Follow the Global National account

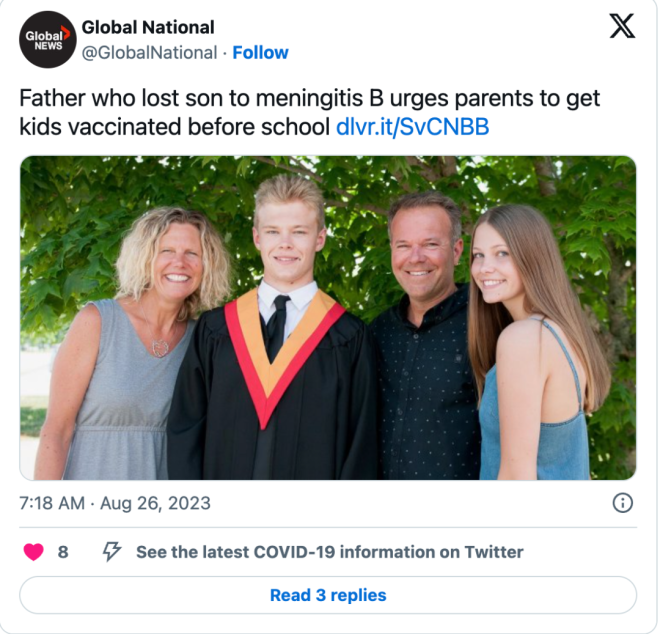coord(260,53)
